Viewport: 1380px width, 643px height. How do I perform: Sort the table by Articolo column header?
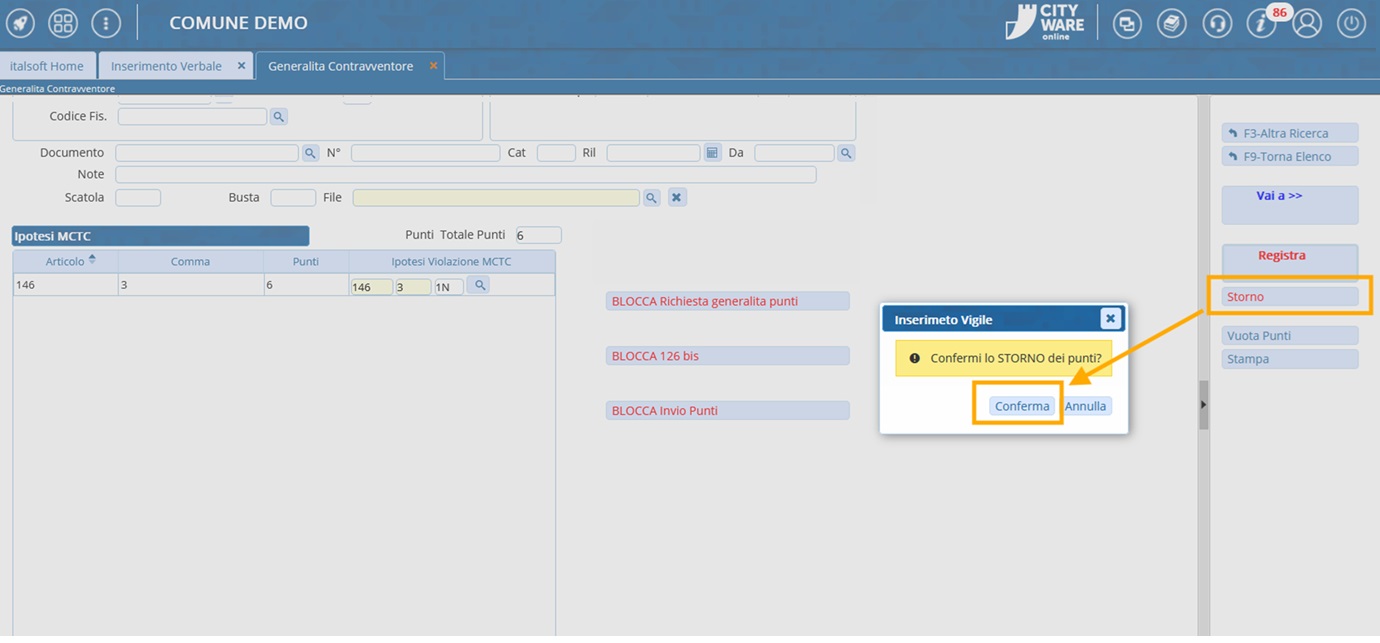point(65,261)
